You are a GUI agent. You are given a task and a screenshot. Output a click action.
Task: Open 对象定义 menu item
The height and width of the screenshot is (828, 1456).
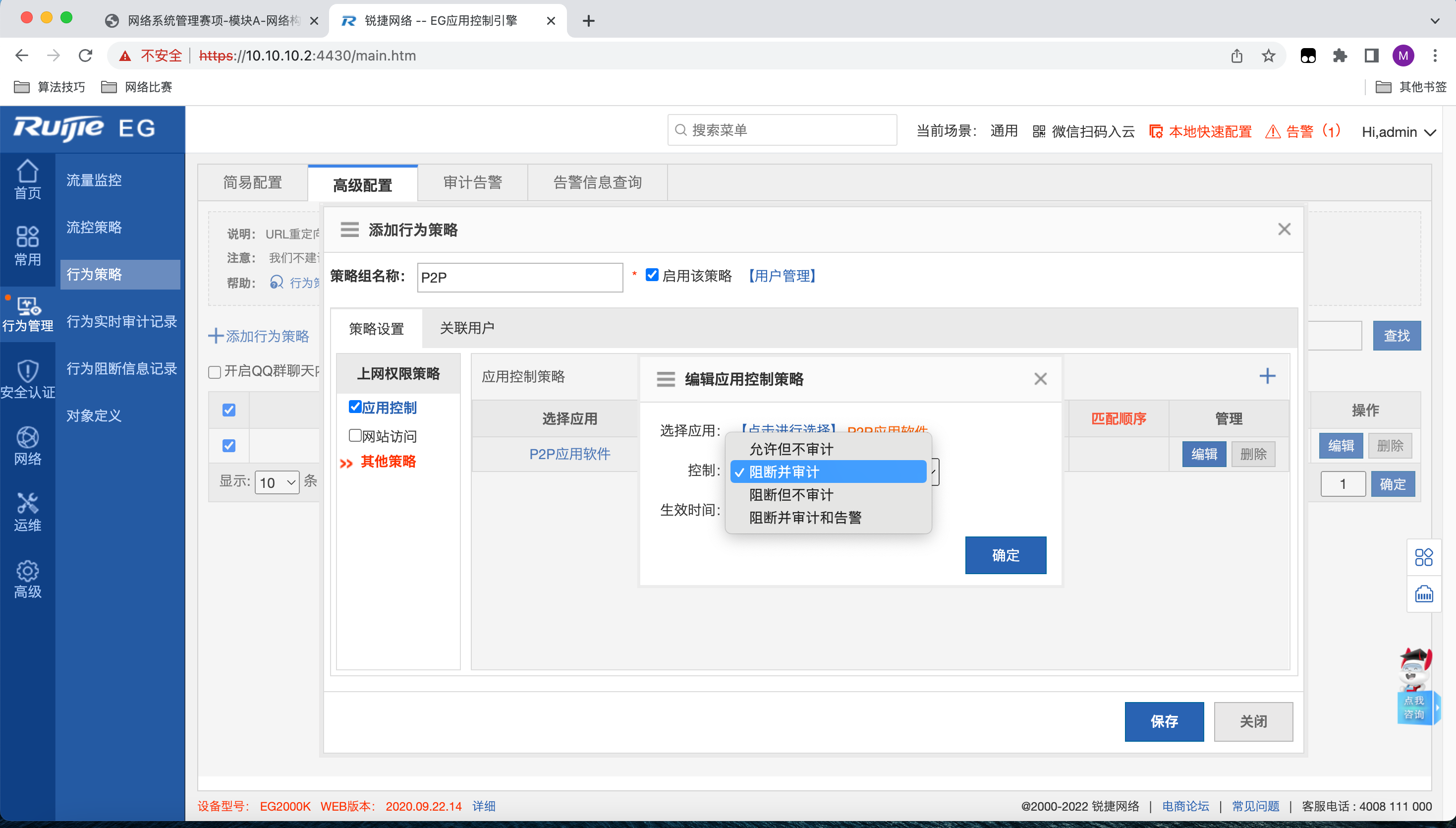pyautogui.click(x=94, y=415)
